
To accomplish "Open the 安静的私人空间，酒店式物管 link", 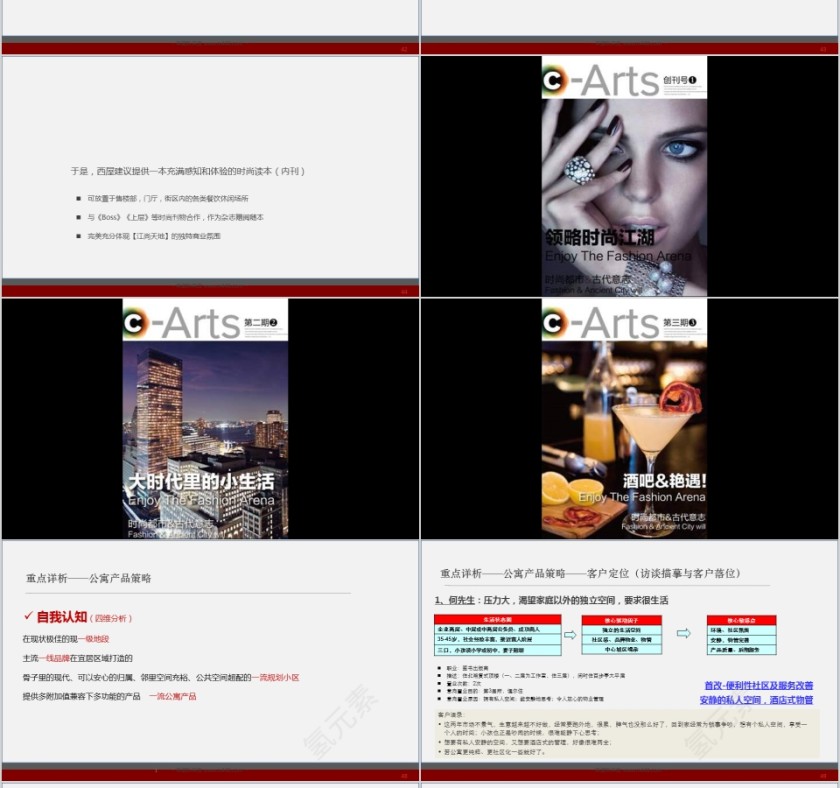I will coord(758,700).
